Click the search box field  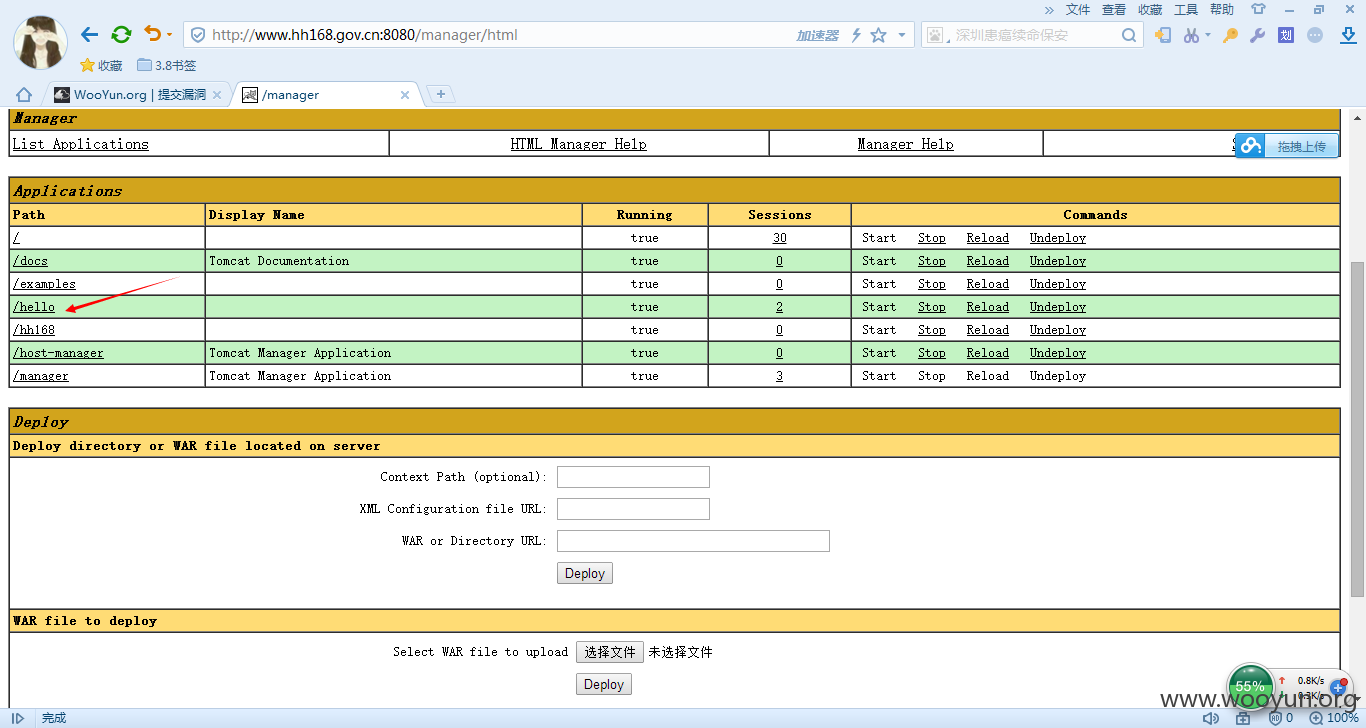[x=1033, y=35]
